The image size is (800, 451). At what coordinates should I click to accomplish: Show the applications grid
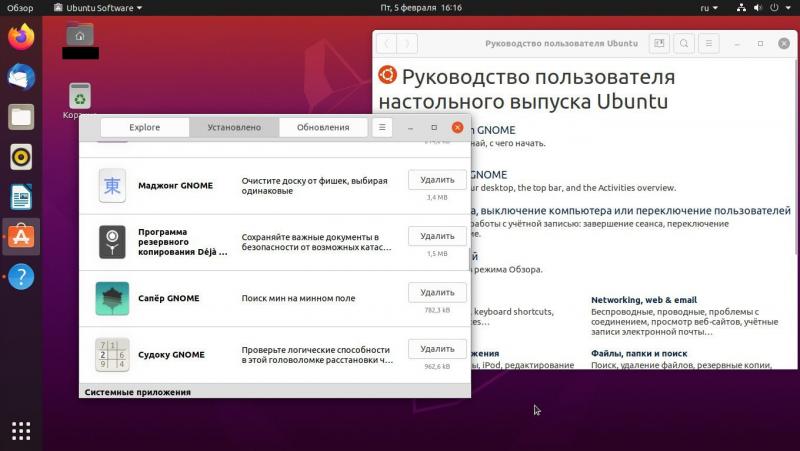coord(21,431)
